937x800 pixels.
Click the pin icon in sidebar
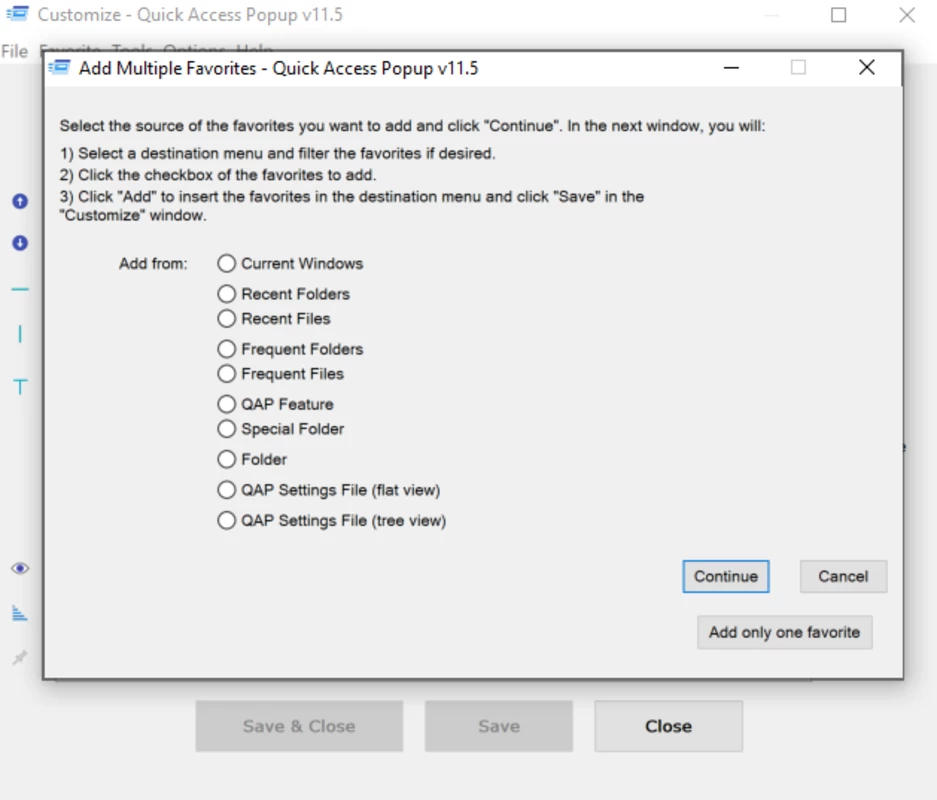(20, 658)
